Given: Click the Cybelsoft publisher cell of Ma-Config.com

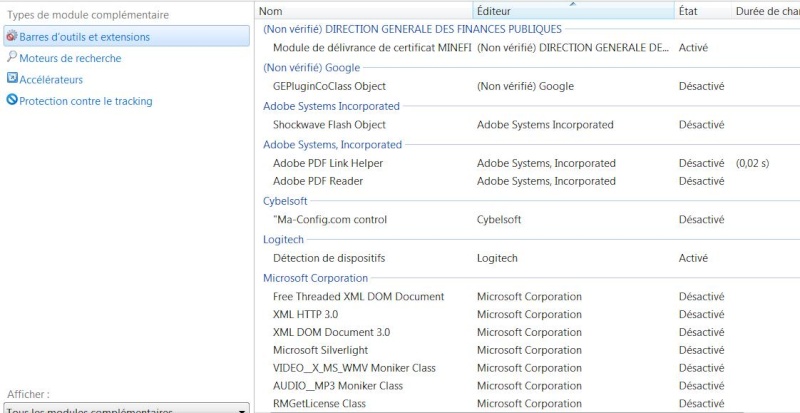Looking at the screenshot, I should pyautogui.click(x=499, y=220).
